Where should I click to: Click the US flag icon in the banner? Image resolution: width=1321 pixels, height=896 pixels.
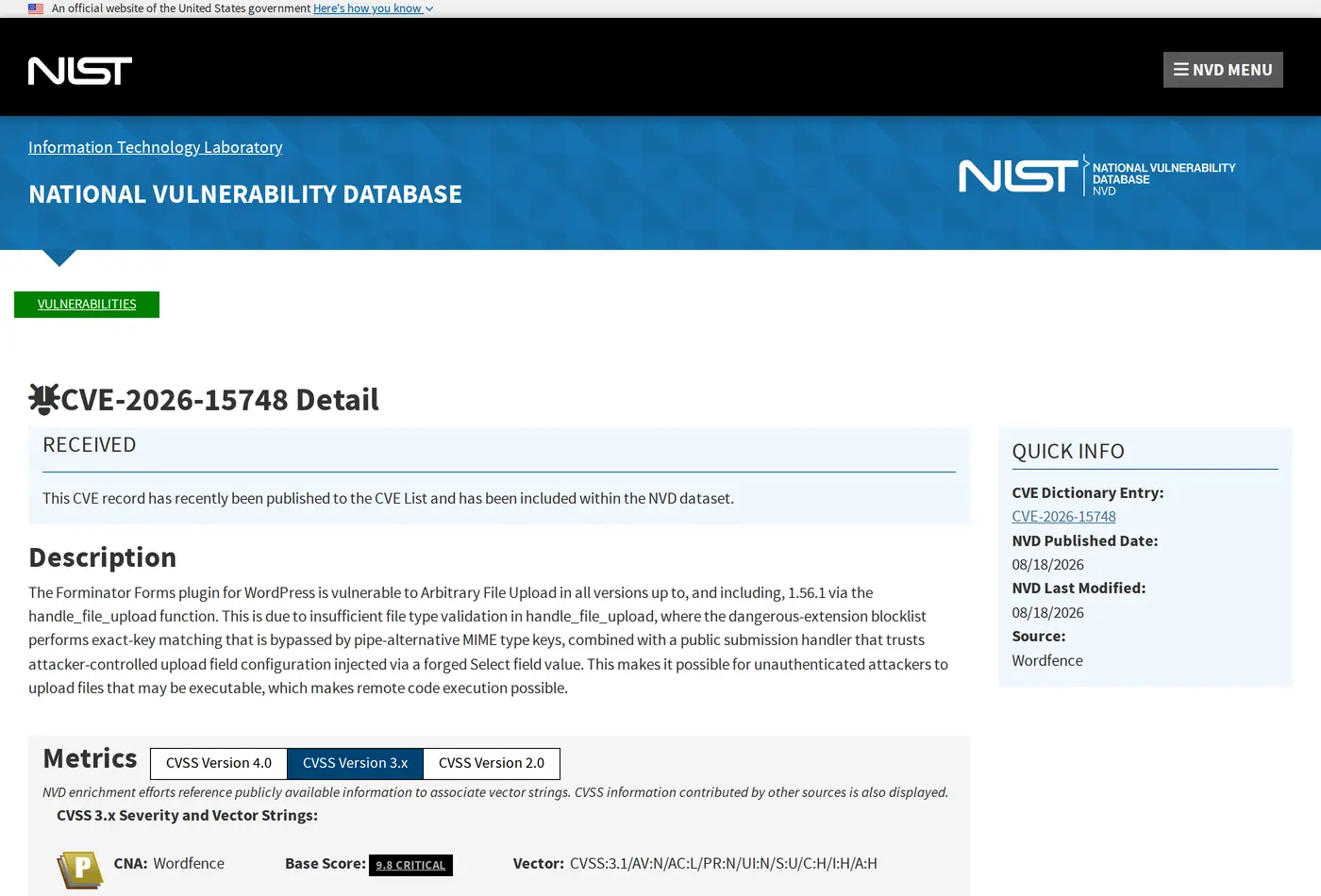(x=36, y=8)
